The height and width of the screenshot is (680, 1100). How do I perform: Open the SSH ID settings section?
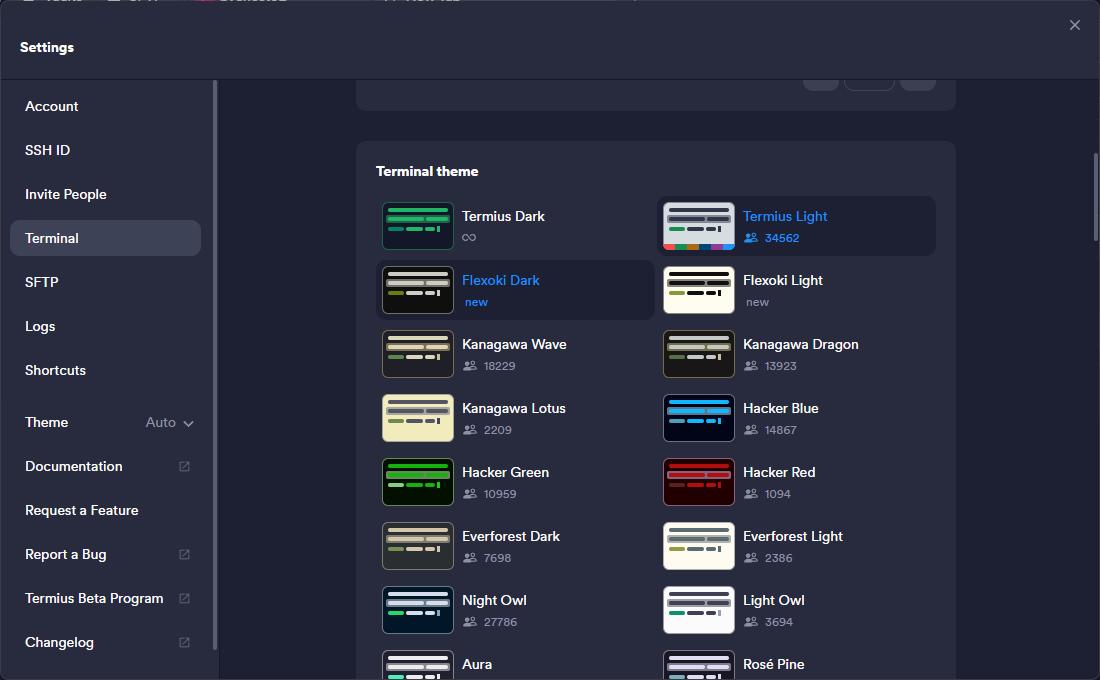[x=105, y=150]
